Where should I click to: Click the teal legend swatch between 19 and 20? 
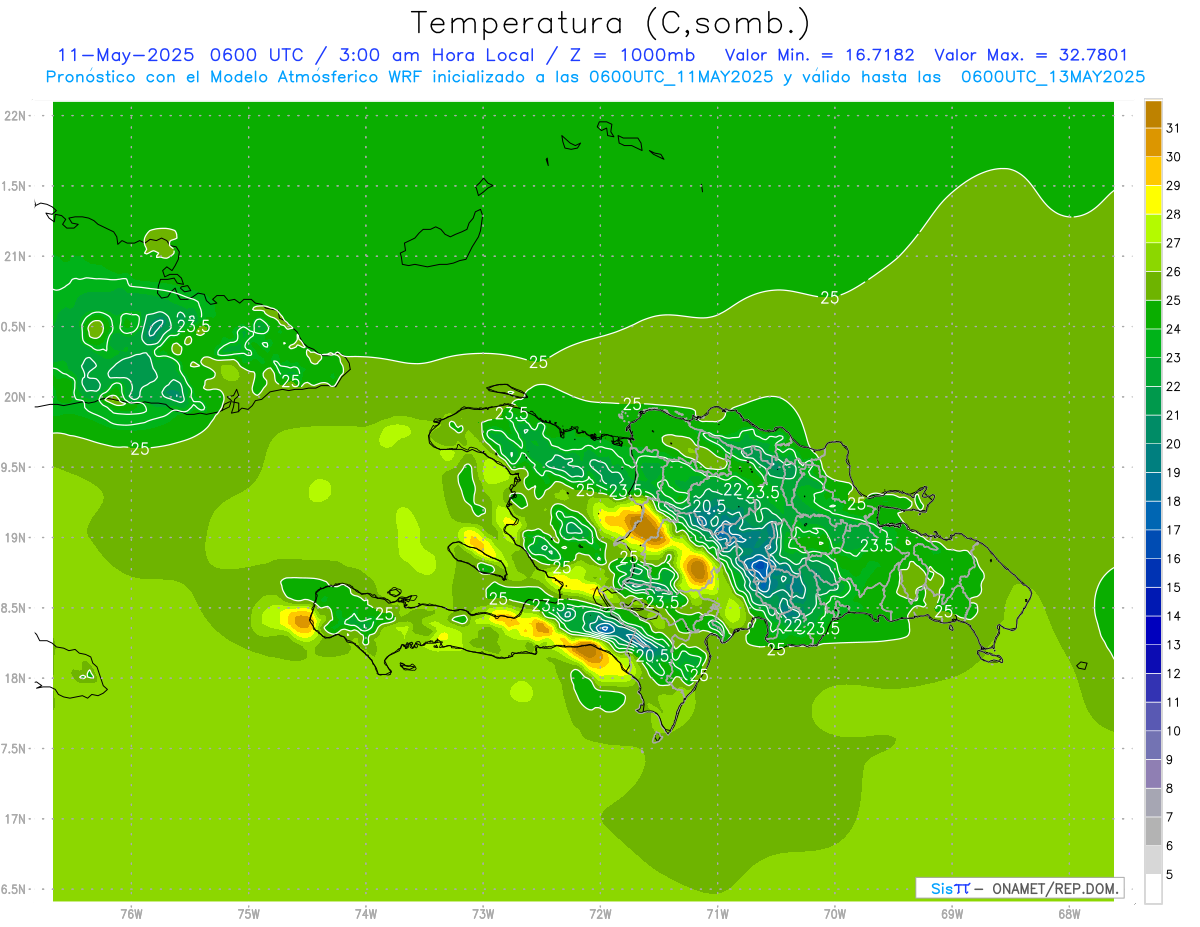point(1153,458)
